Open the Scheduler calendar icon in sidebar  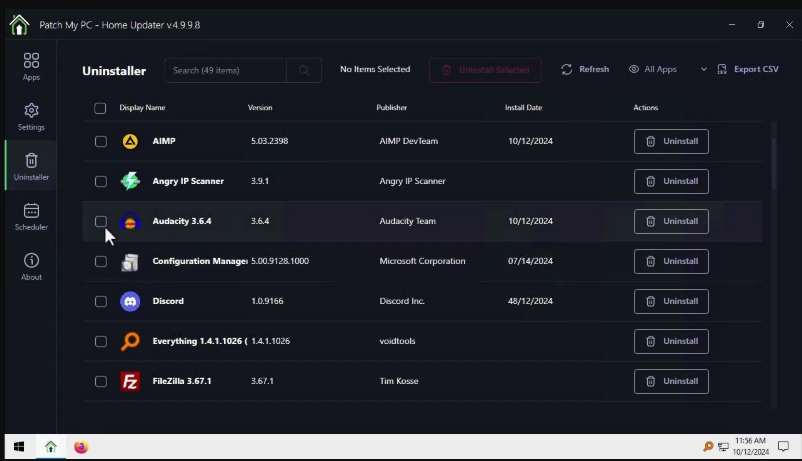(x=31, y=216)
